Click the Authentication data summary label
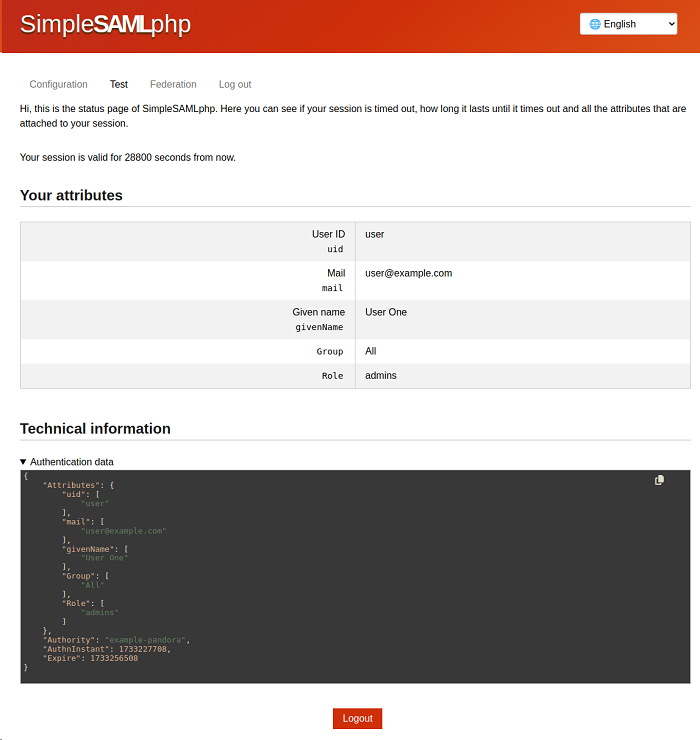 (72, 462)
